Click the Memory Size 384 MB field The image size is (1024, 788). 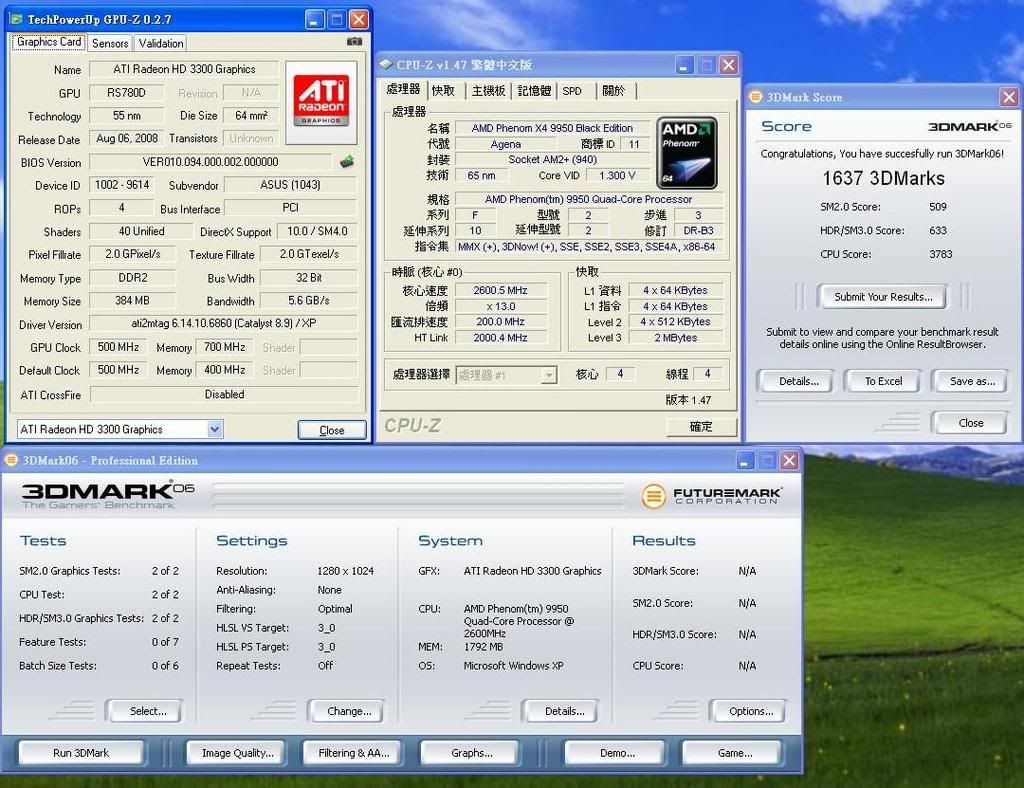132,300
